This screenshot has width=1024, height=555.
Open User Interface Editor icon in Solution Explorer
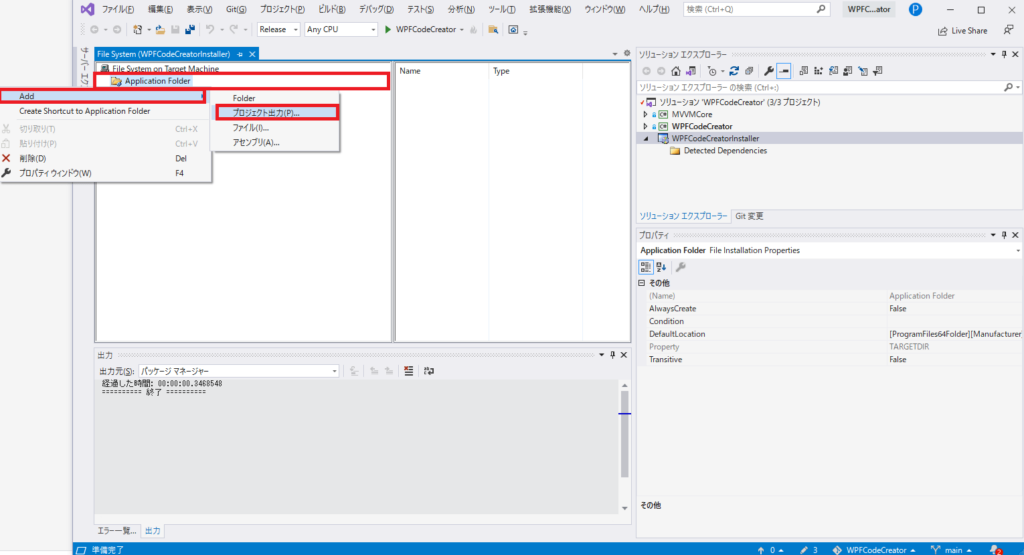coord(848,71)
